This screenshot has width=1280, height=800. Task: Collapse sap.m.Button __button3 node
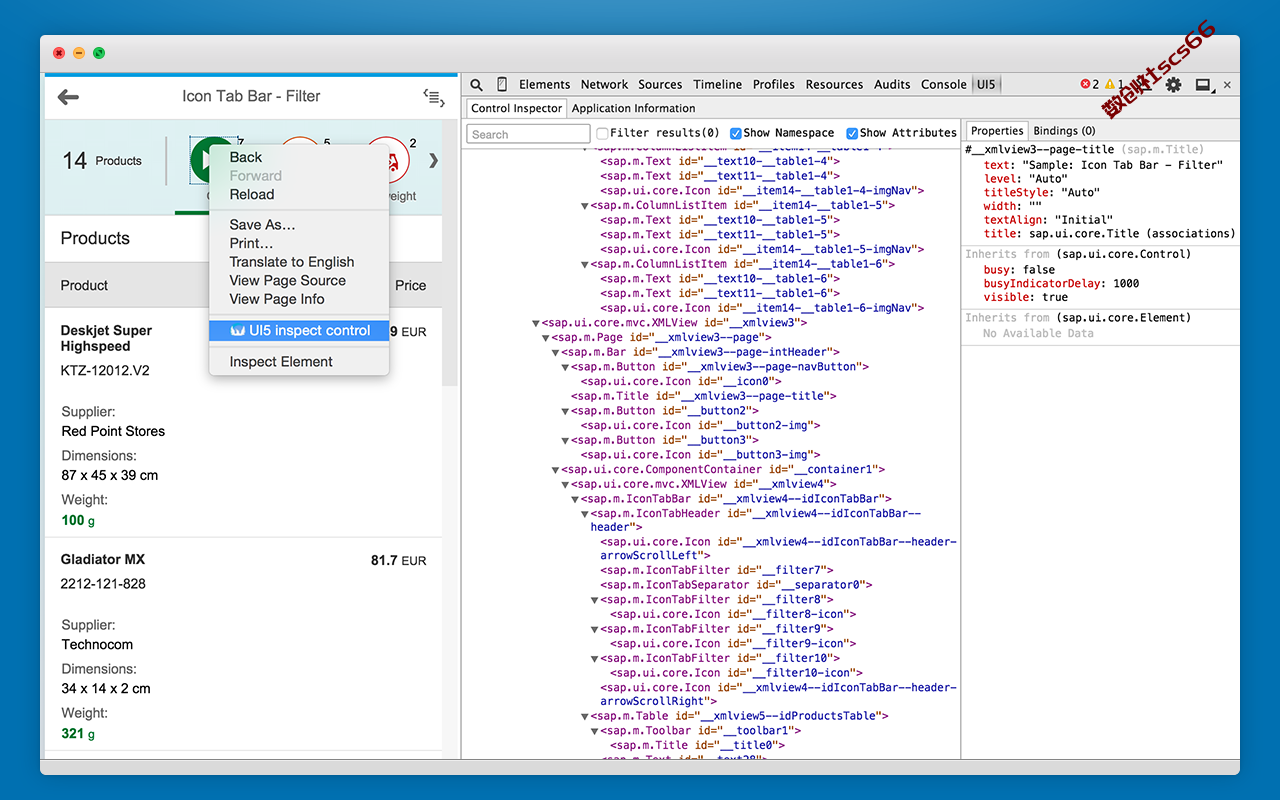click(x=566, y=440)
